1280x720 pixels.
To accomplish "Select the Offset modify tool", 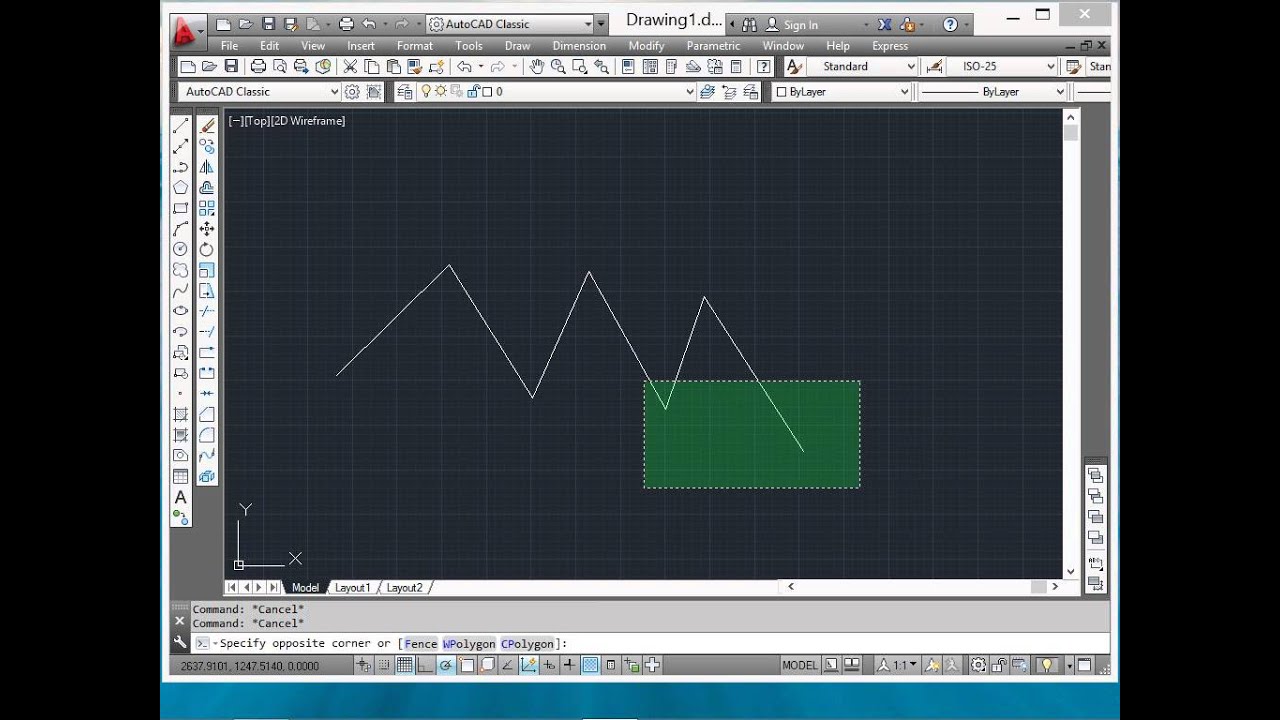I will (207, 188).
